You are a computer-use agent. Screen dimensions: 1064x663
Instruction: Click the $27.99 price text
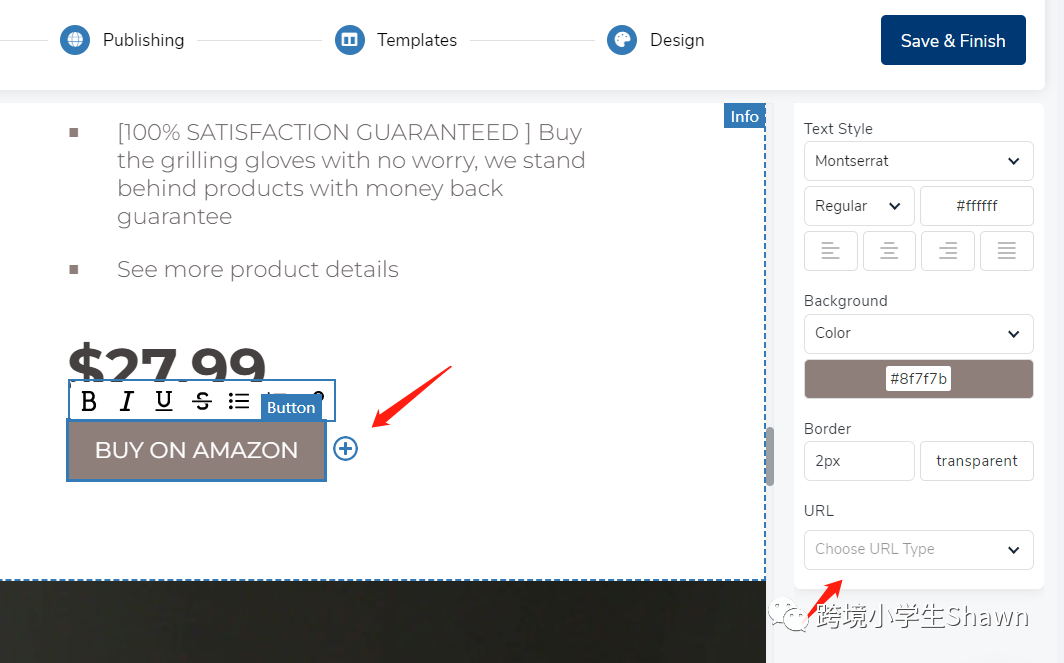click(x=167, y=363)
